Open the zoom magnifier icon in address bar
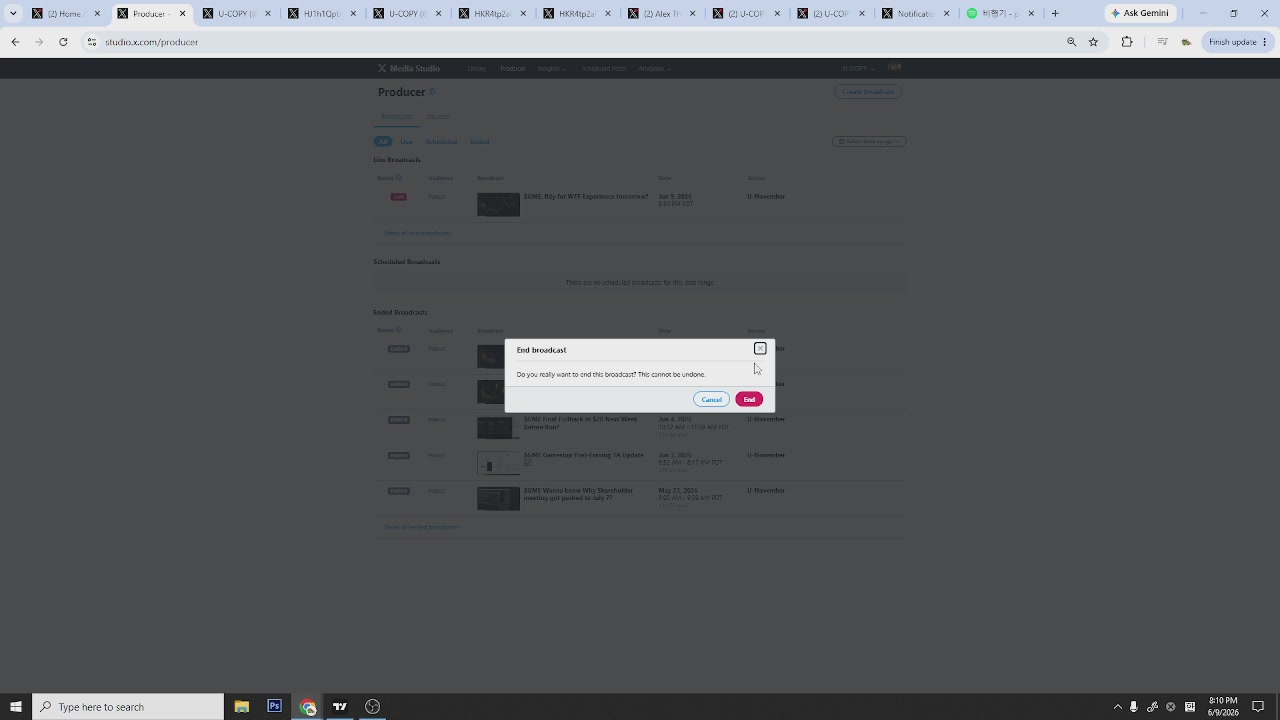 tap(1071, 42)
